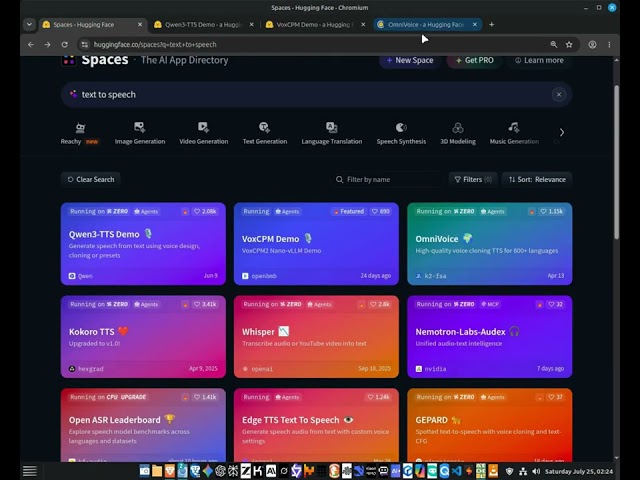This screenshot has height=480, width=640.
Task: Select the Video Generation category icon
Action: pos(203,127)
